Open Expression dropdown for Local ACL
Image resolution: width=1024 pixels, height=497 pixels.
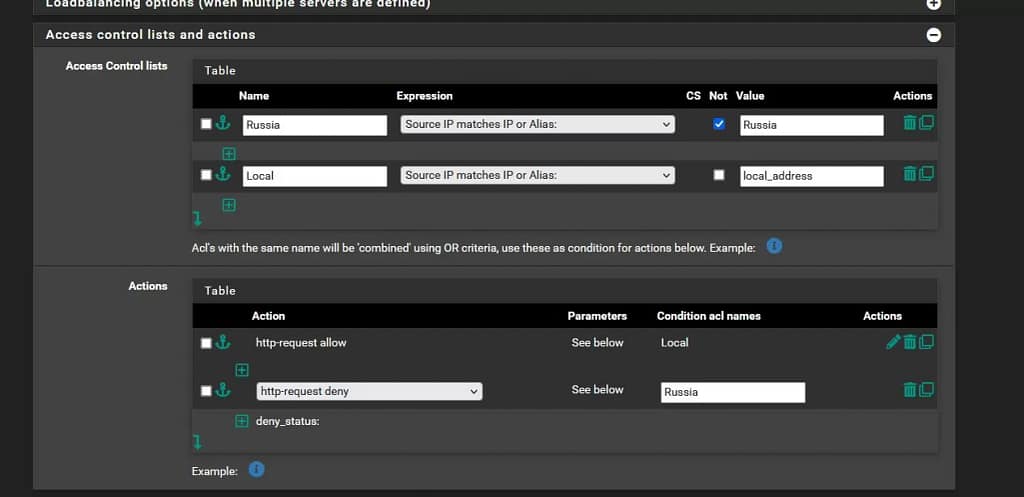pos(537,175)
